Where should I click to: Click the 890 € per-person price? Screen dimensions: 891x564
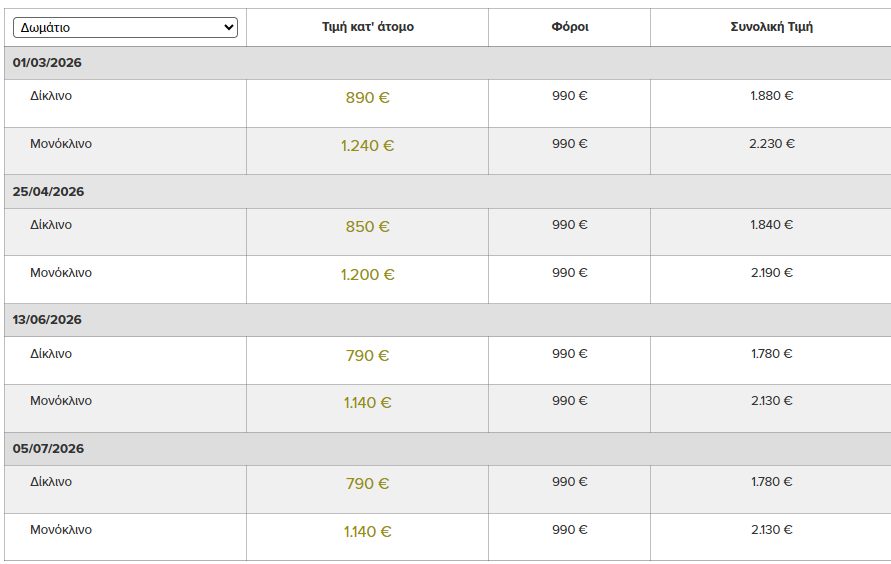click(x=367, y=98)
